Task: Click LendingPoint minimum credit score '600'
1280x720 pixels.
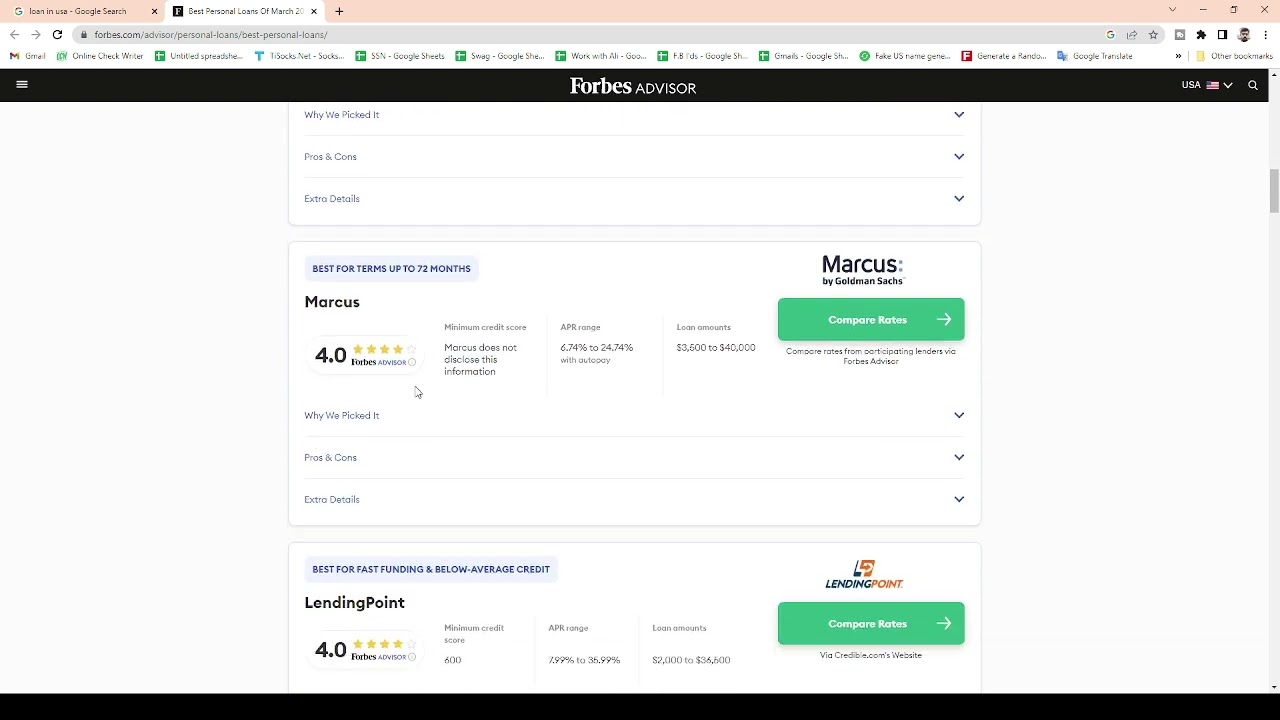Action: tap(453, 661)
